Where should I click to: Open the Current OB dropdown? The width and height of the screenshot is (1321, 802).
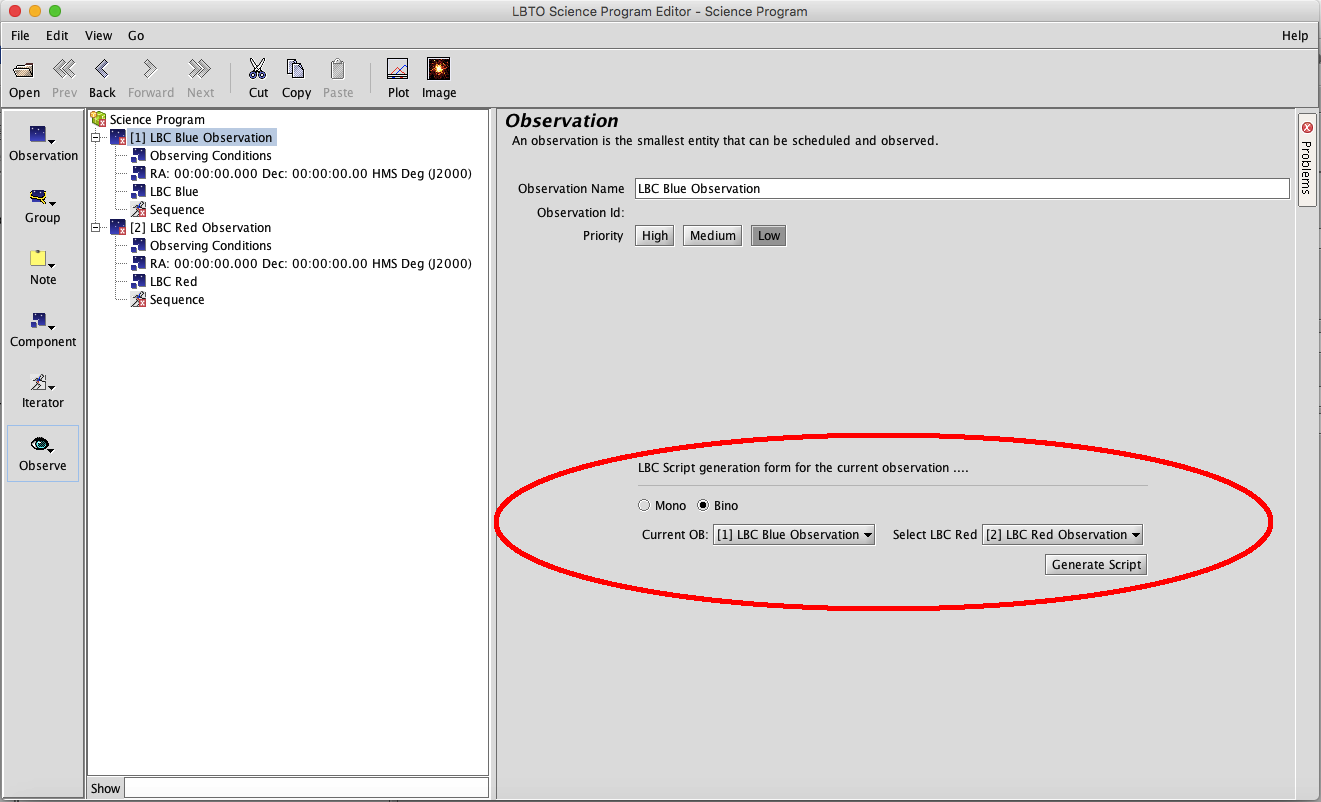click(x=794, y=535)
